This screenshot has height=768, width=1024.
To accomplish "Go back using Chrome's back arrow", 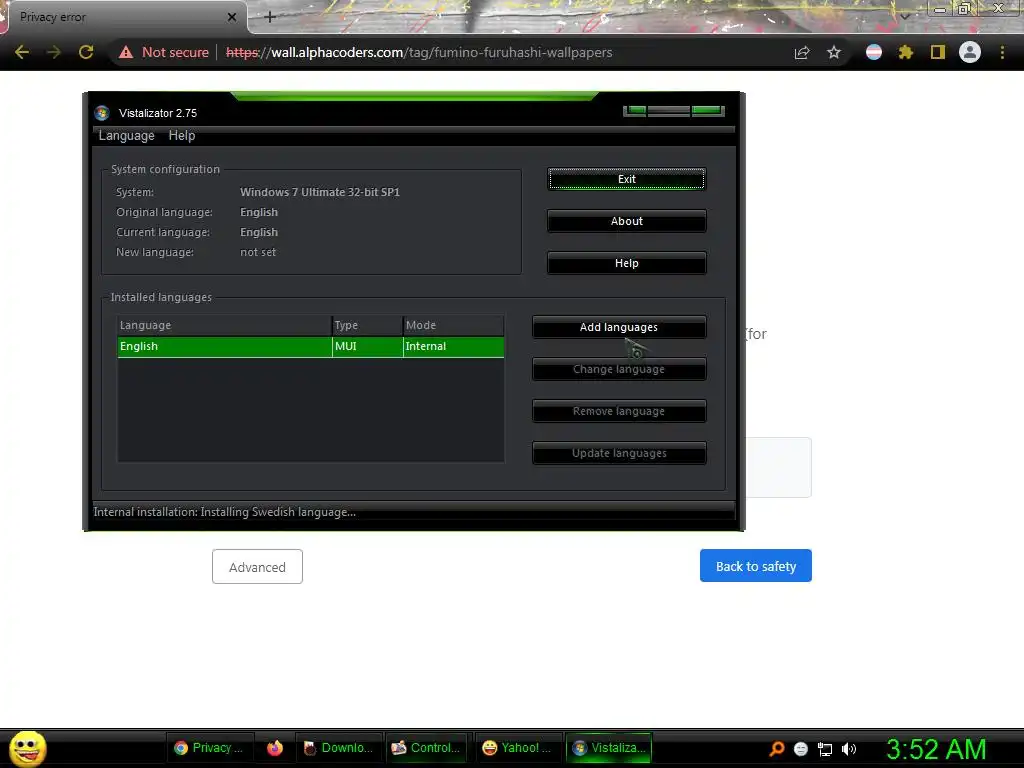I will coord(22,52).
